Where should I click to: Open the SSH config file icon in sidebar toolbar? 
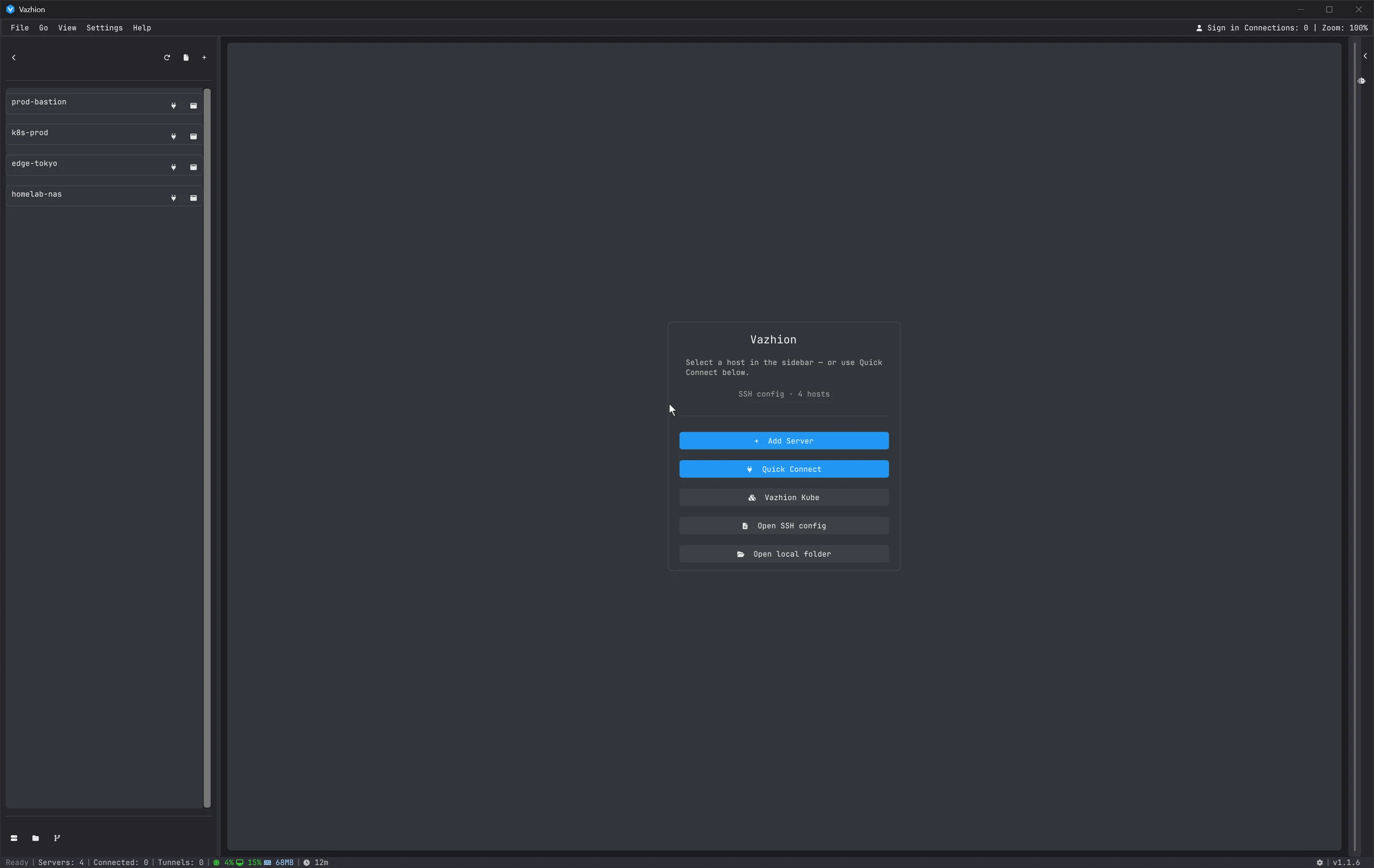186,57
